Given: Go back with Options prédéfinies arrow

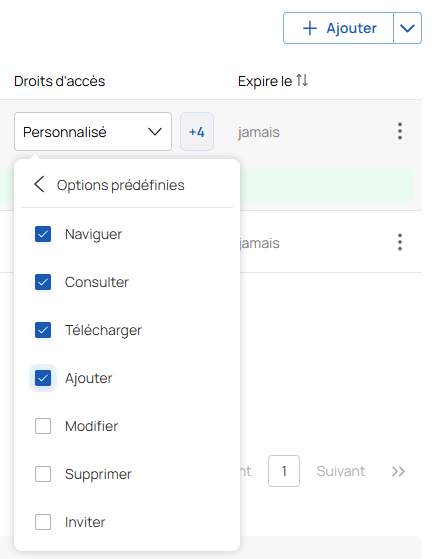Looking at the screenshot, I should pyautogui.click(x=39, y=184).
